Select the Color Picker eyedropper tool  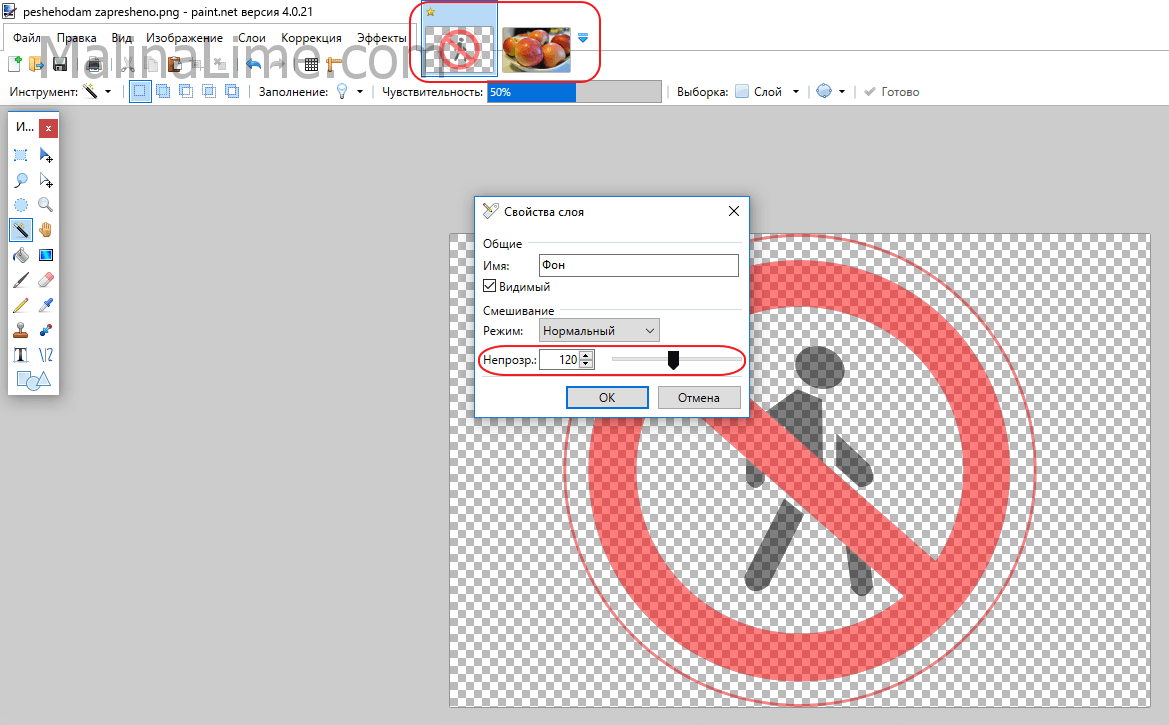click(45, 305)
